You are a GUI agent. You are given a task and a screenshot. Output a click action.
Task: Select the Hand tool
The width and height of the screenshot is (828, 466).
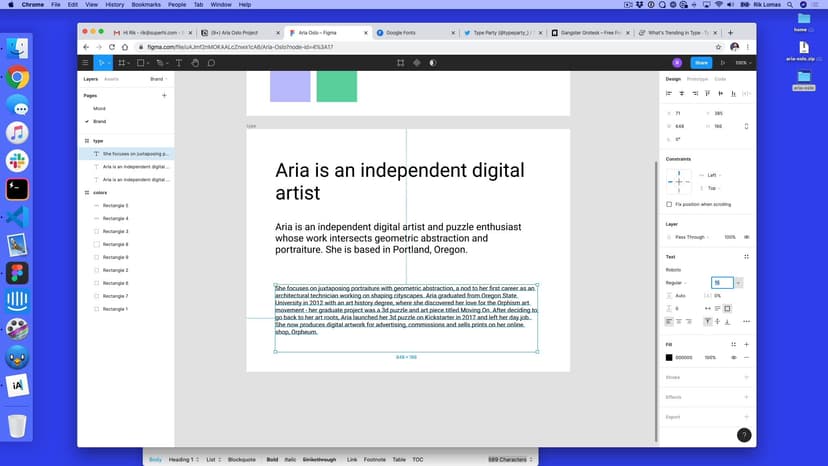(195, 62)
